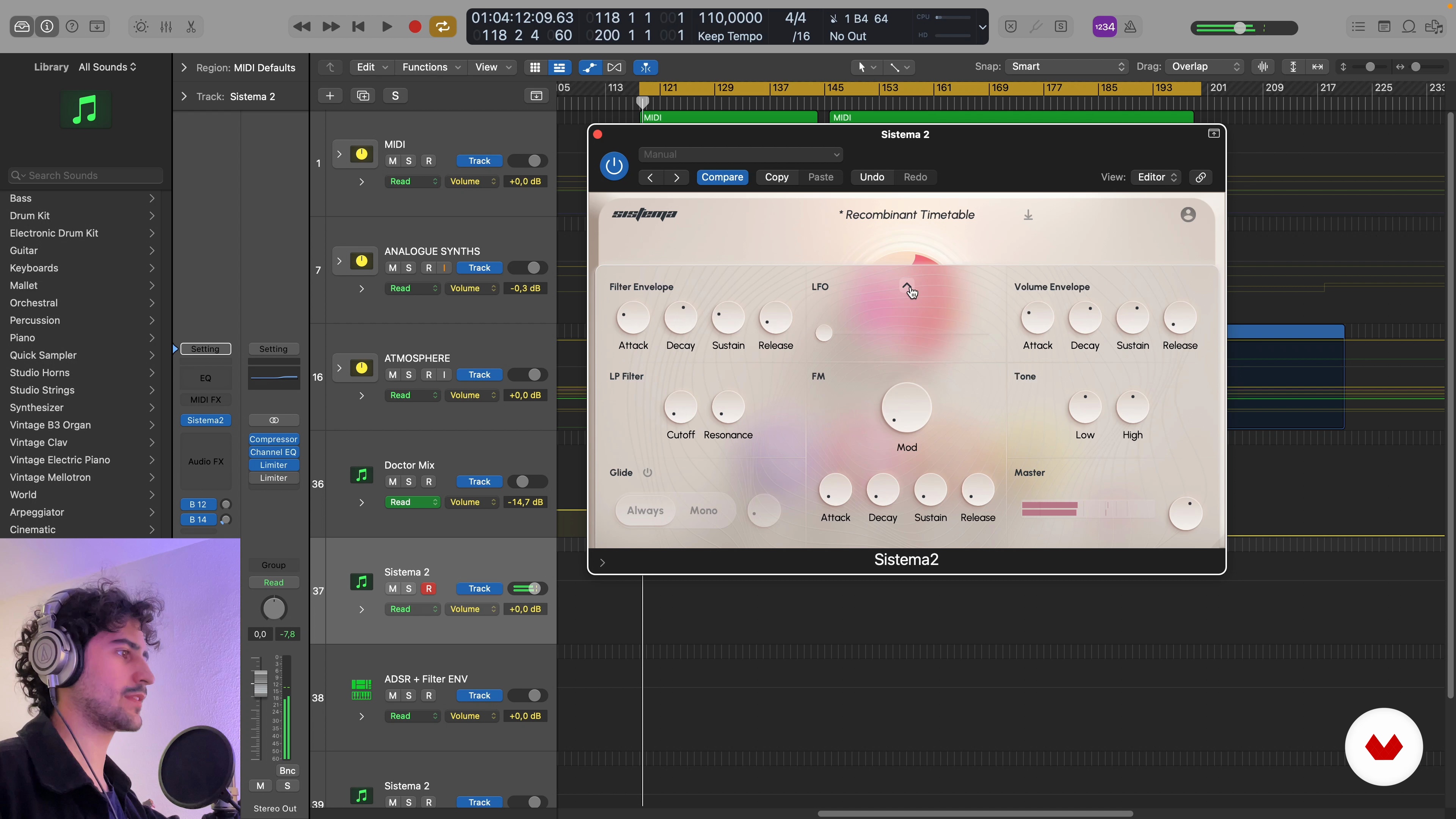Open the Sistema user account icon
This screenshot has height=819, width=1456.
tap(1188, 215)
